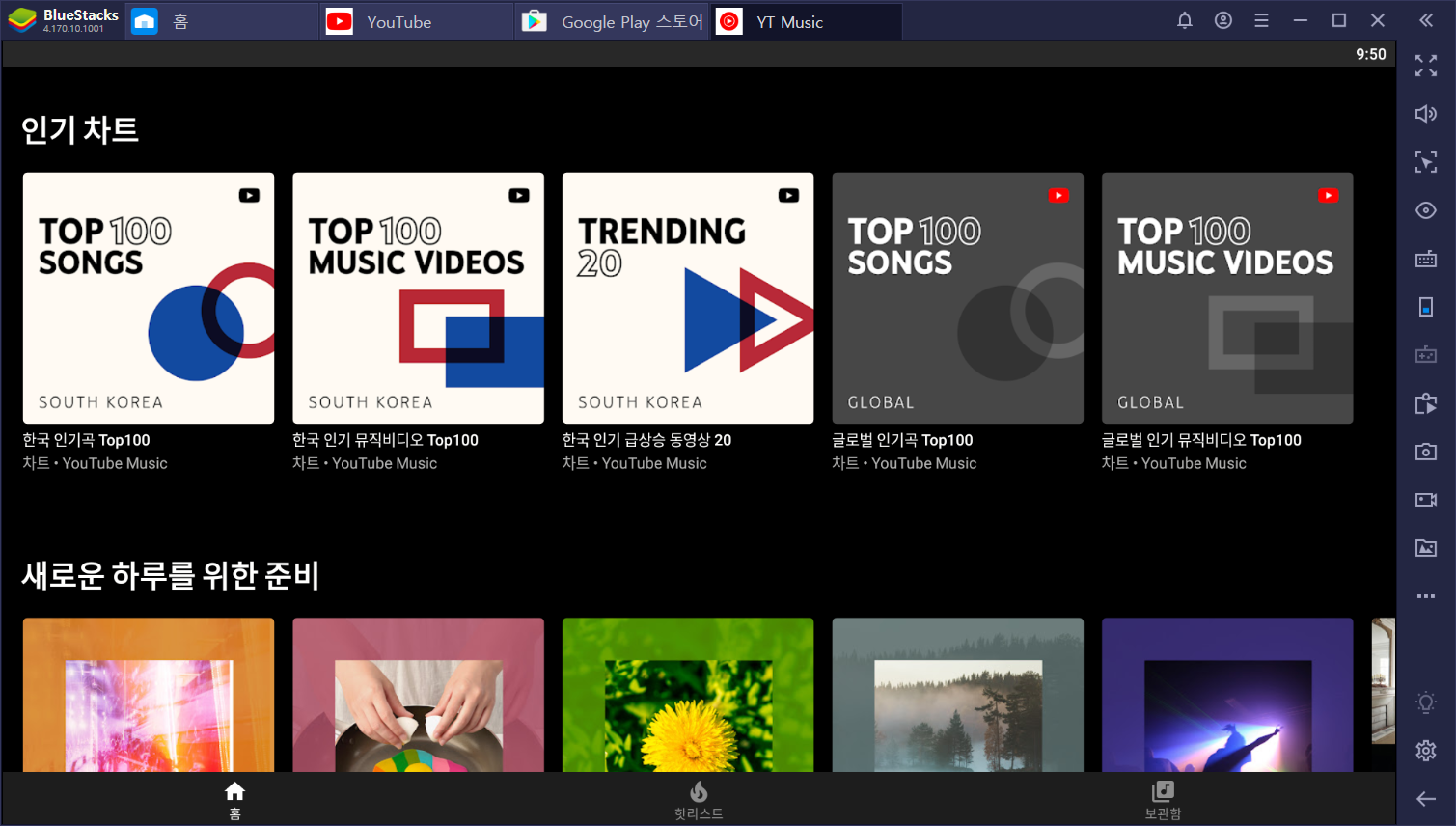Toggle fullscreen mode in the sidebar

point(1426,66)
